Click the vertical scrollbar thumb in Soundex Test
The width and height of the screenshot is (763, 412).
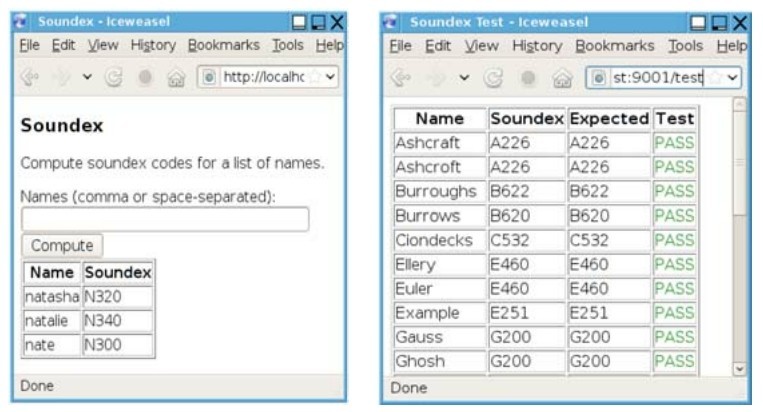coord(739,163)
